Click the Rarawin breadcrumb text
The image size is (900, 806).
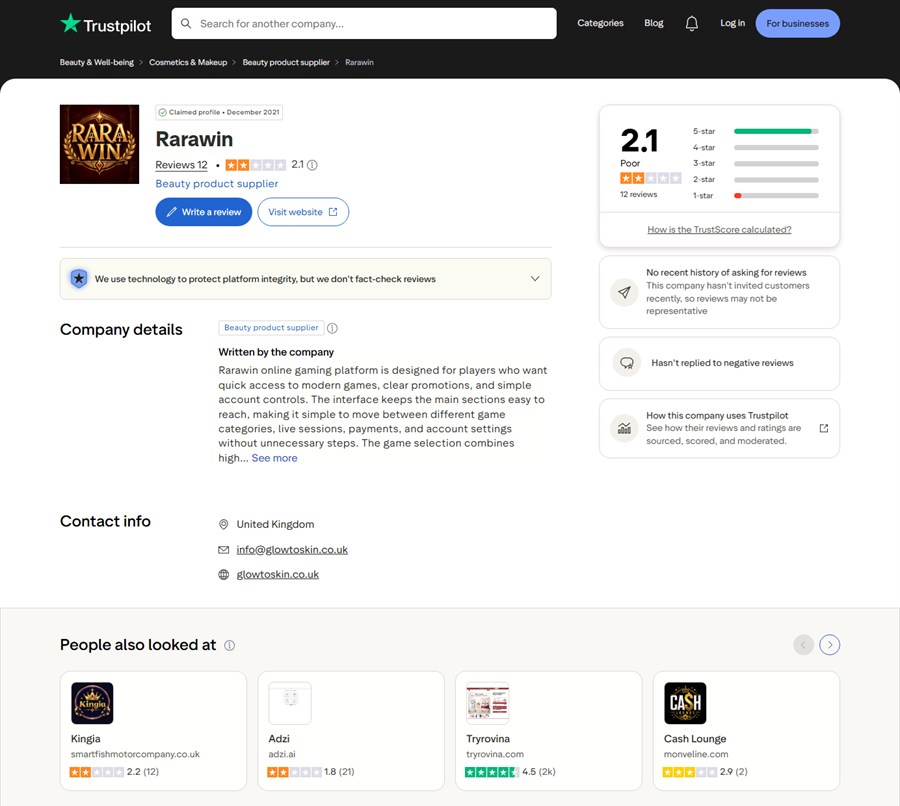[359, 62]
